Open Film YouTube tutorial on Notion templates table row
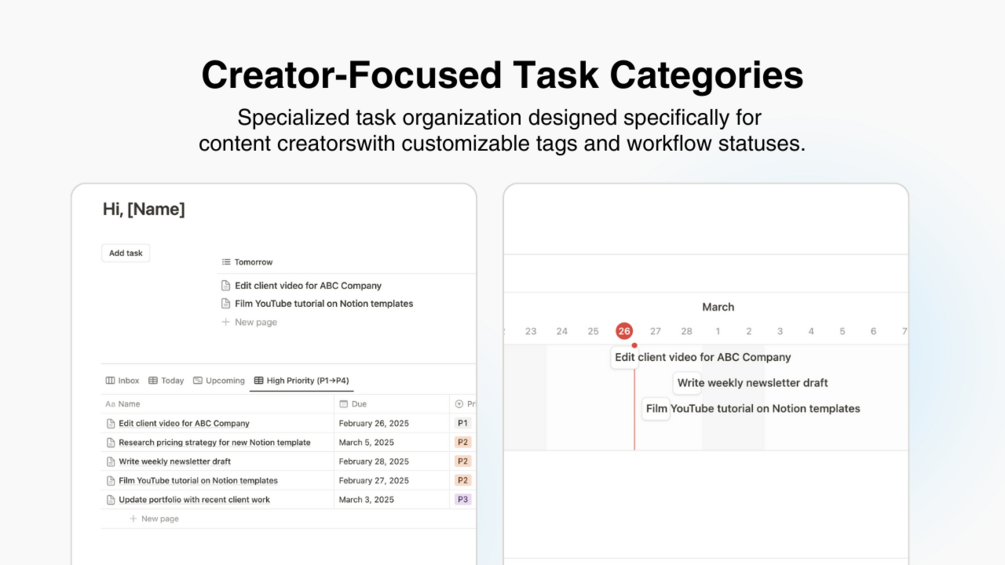This screenshot has width=1005, height=565. tap(198, 480)
